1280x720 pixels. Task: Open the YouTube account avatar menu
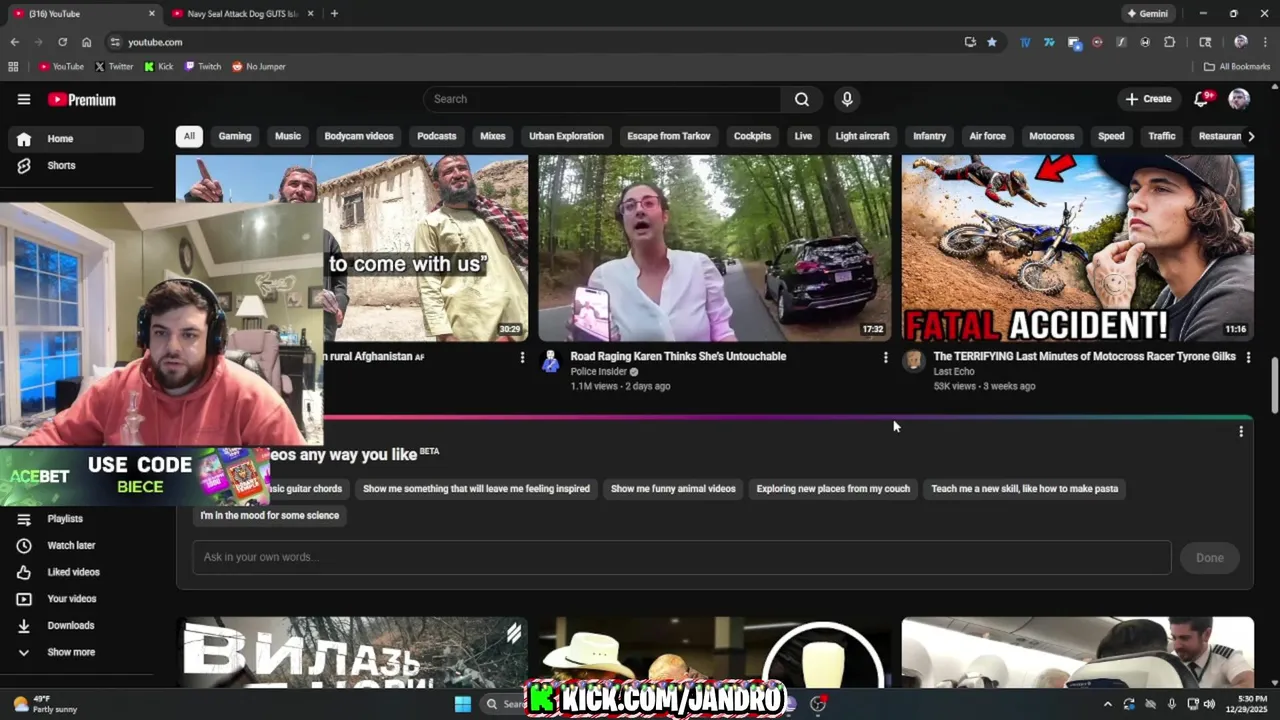click(x=1239, y=99)
